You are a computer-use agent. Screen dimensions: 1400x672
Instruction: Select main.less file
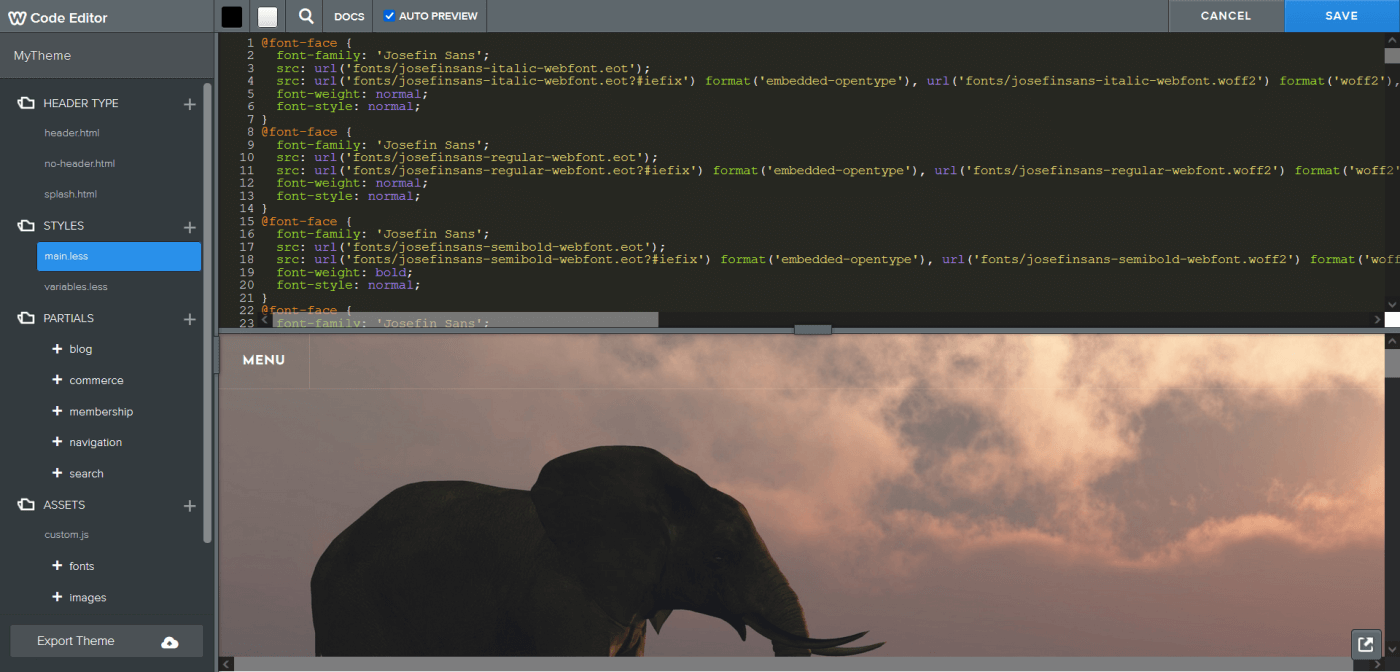pyautogui.click(x=119, y=256)
